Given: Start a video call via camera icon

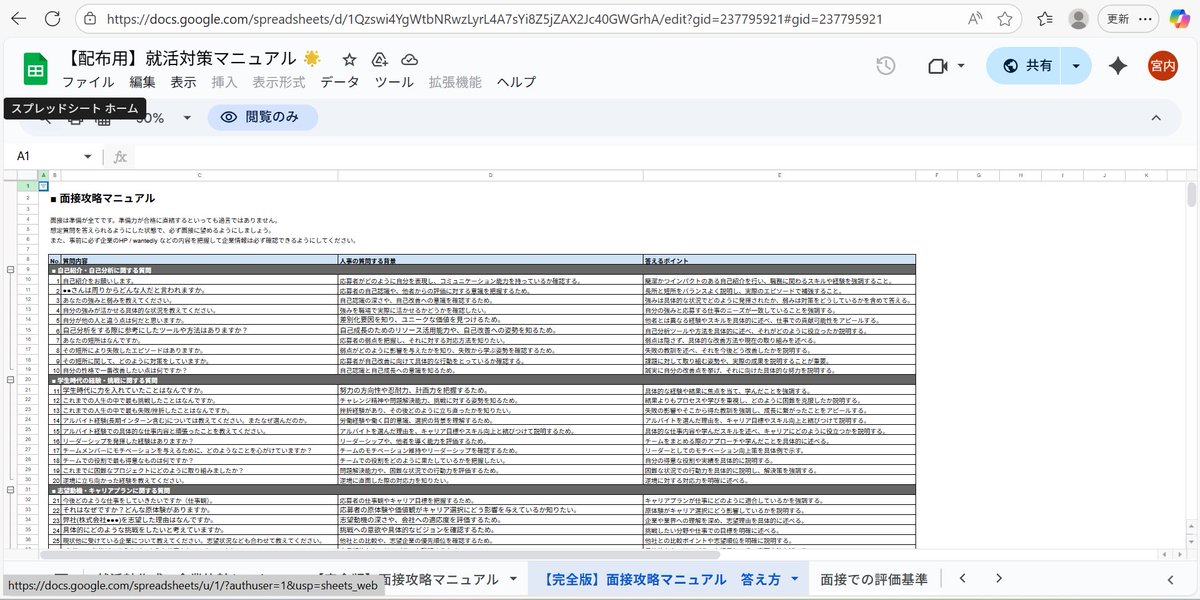Looking at the screenshot, I should (x=936, y=65).
